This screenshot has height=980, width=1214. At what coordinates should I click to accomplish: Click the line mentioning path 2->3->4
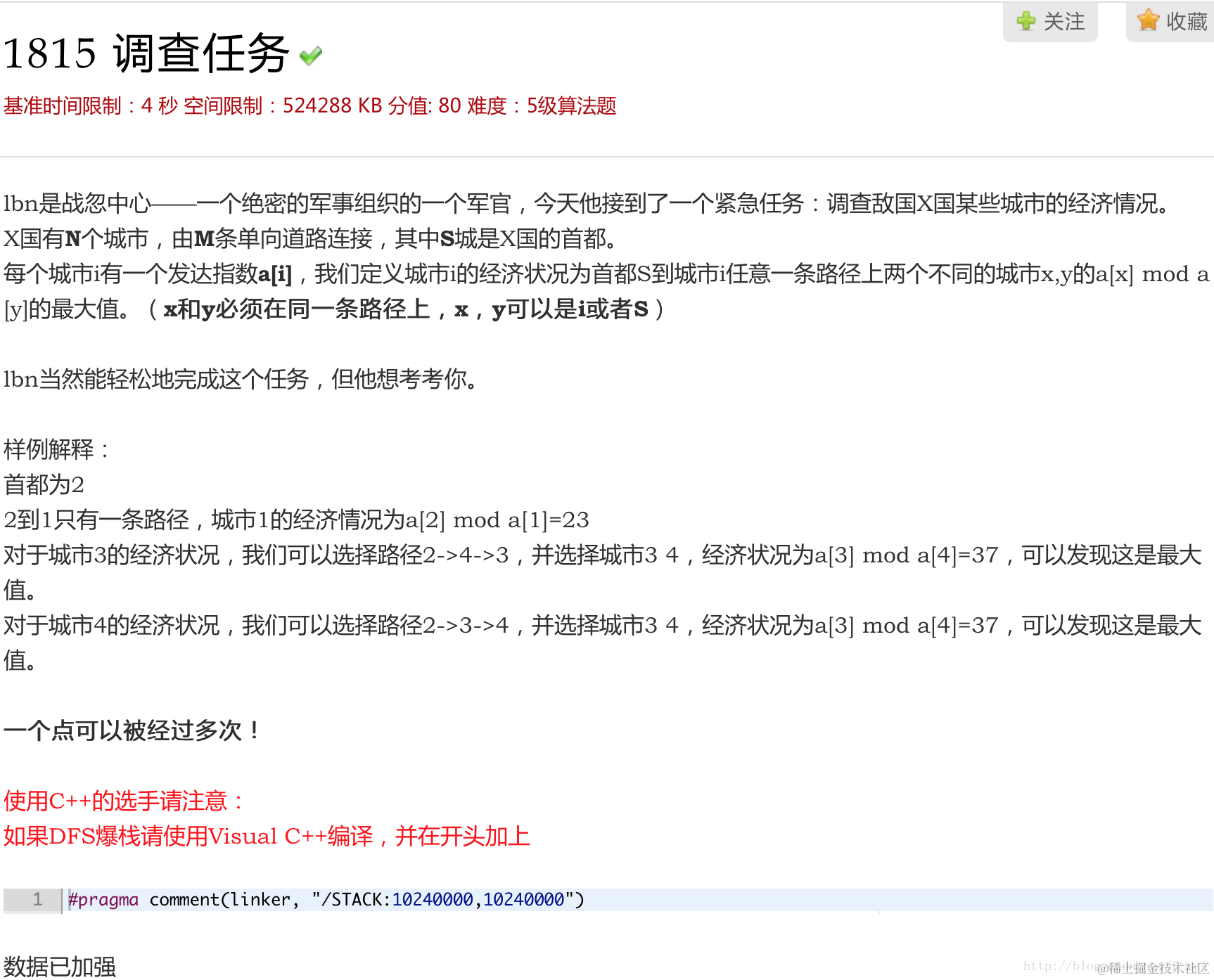603,643
